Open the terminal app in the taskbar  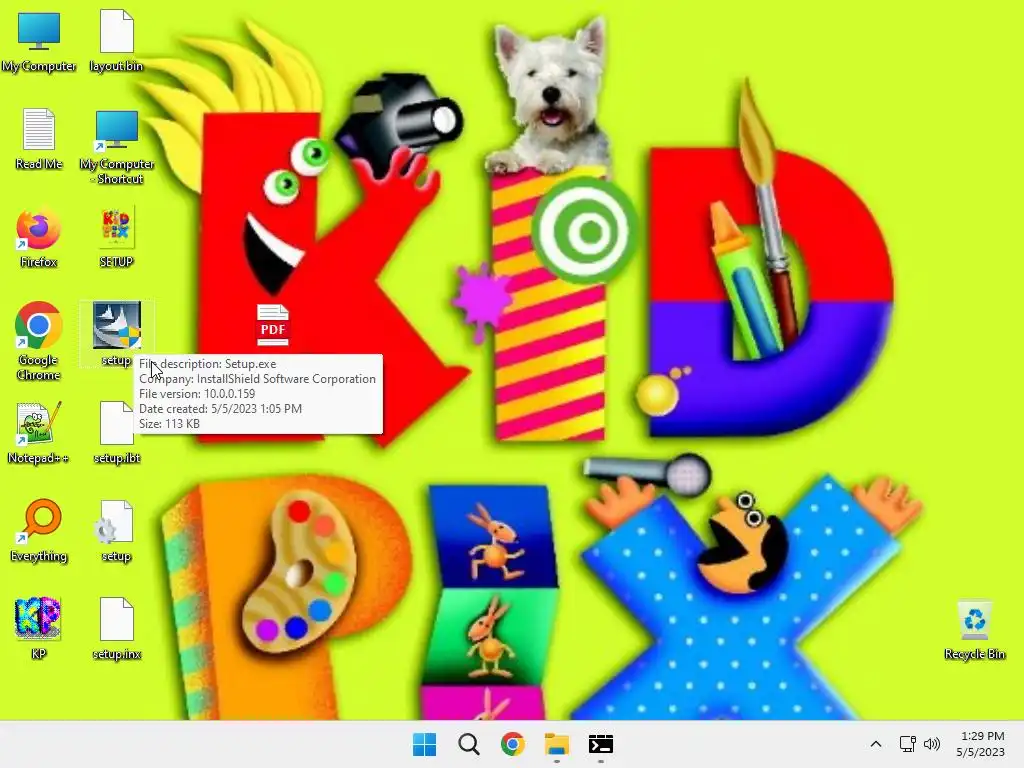pyautogui.click(x=600, y=744)
